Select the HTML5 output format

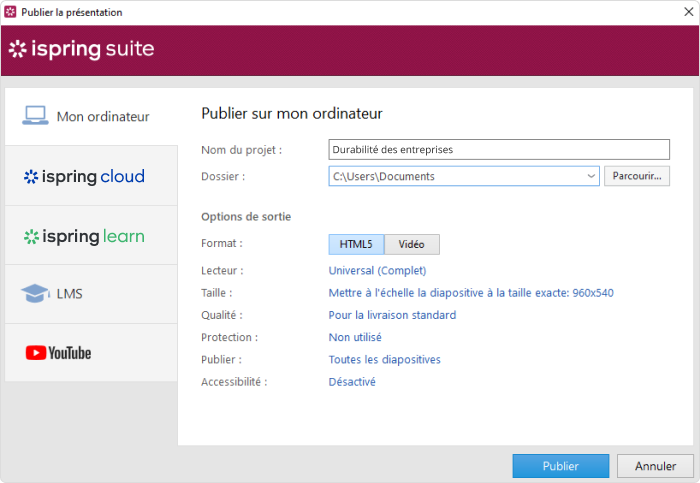(356, 244)
